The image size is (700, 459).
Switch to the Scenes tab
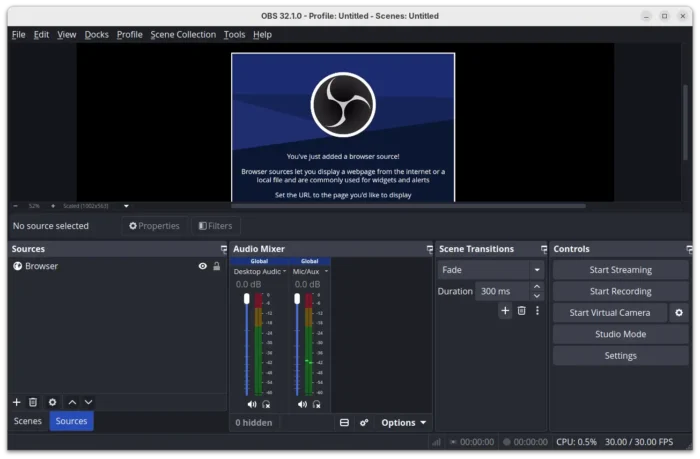(28, 421)
